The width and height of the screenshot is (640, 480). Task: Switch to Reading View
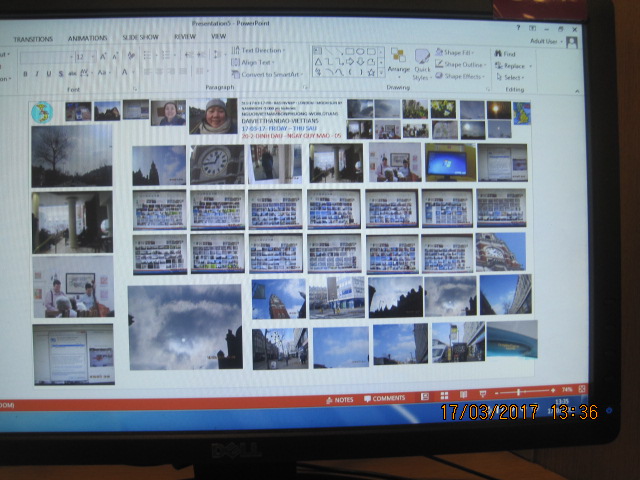[x=463, y=395]
